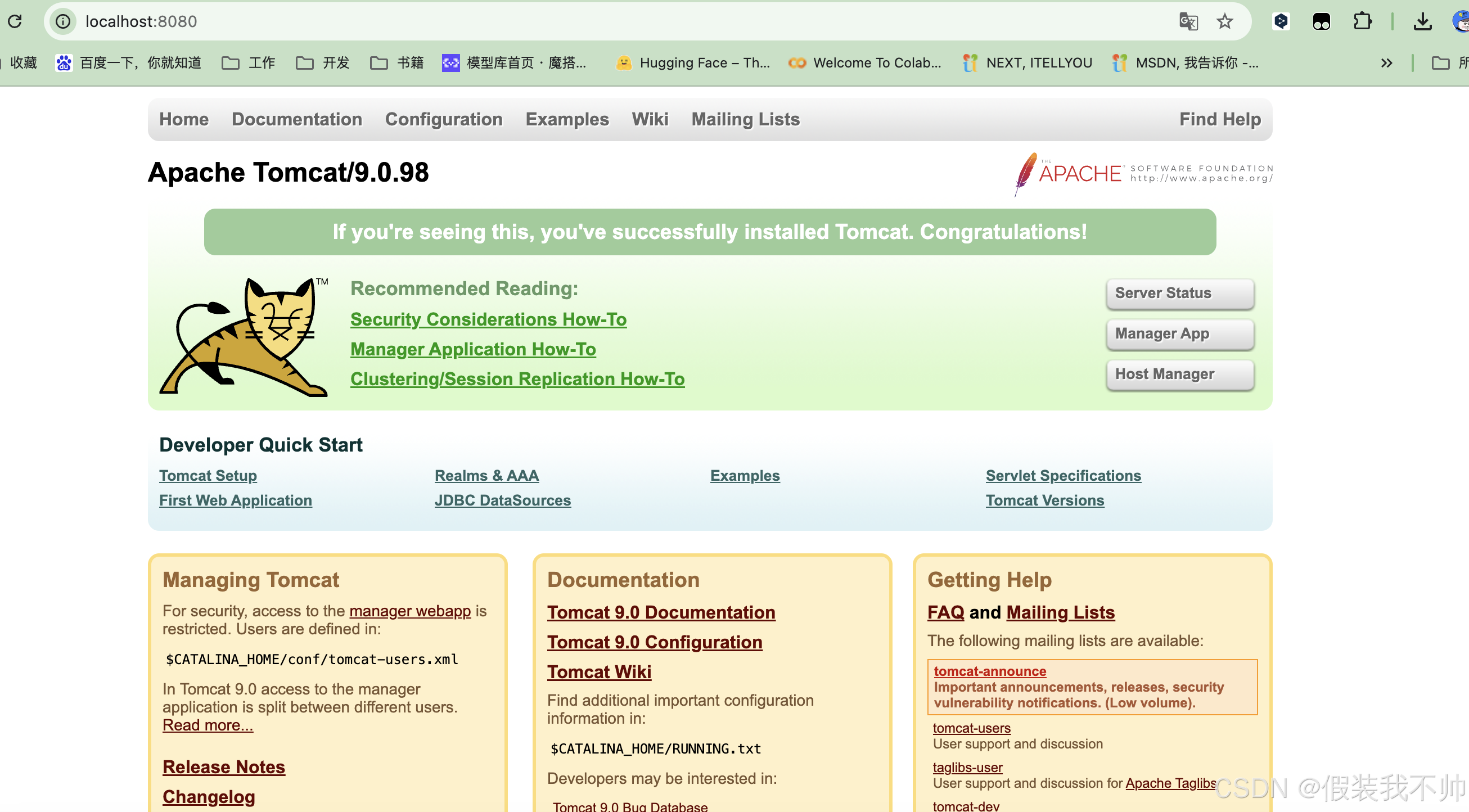The height and width of the screenshot is (812, 1469).
Task: Open the downloads icon in toolbar
Action: coord(1422,21)
